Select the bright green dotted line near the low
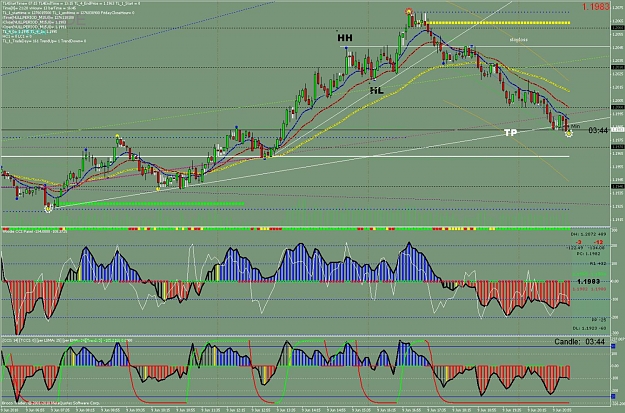The width and height of the screenshot is (625, 413). [151, 204]
